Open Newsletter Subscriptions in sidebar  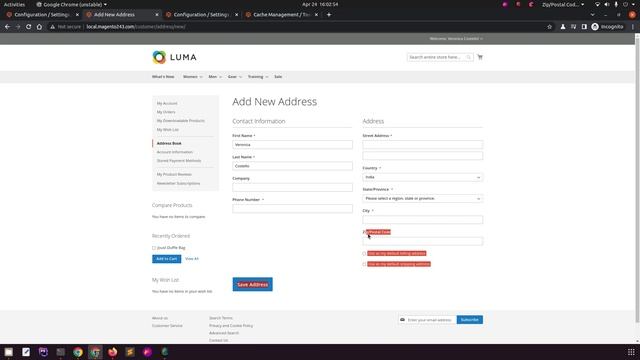point(178,183)
